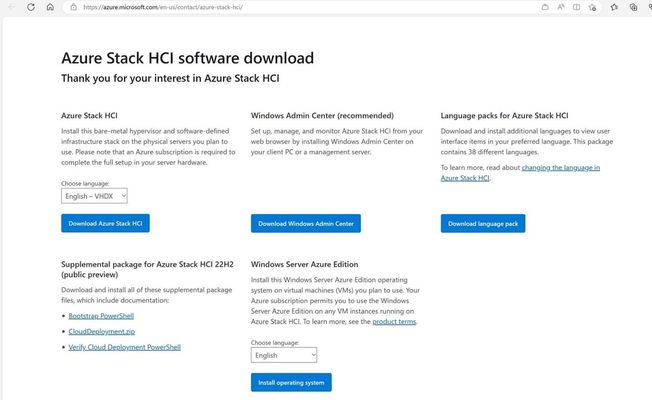652x400 pixels.
Task: Click 'Windows Admin Center (recommended)' heading
Action: (322, 116)
